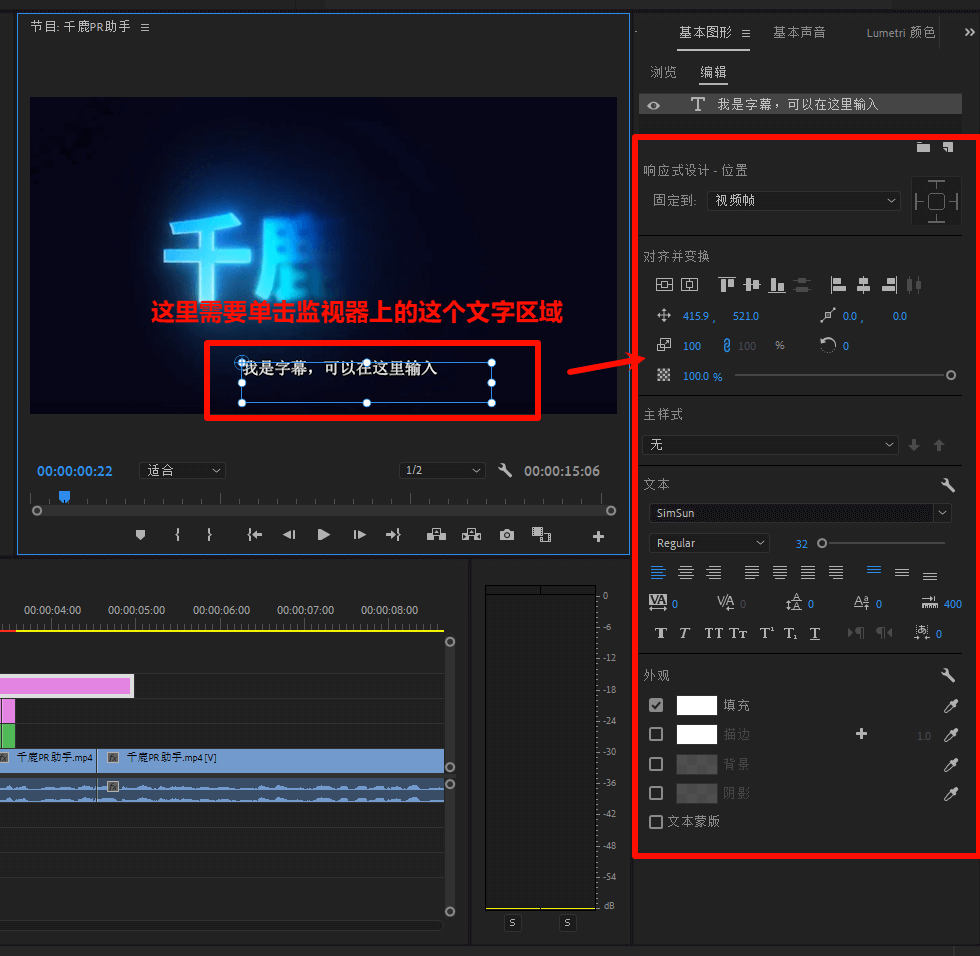
Task: Switch to the 浏览 tab
Action: (663, 71)
